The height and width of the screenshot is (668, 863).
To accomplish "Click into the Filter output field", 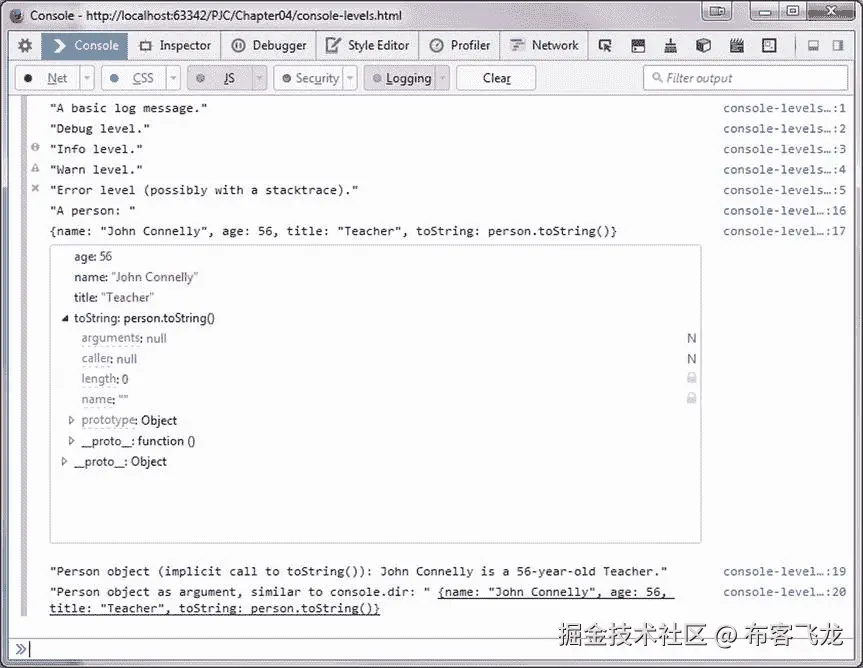I will click(x=746, y=78).
